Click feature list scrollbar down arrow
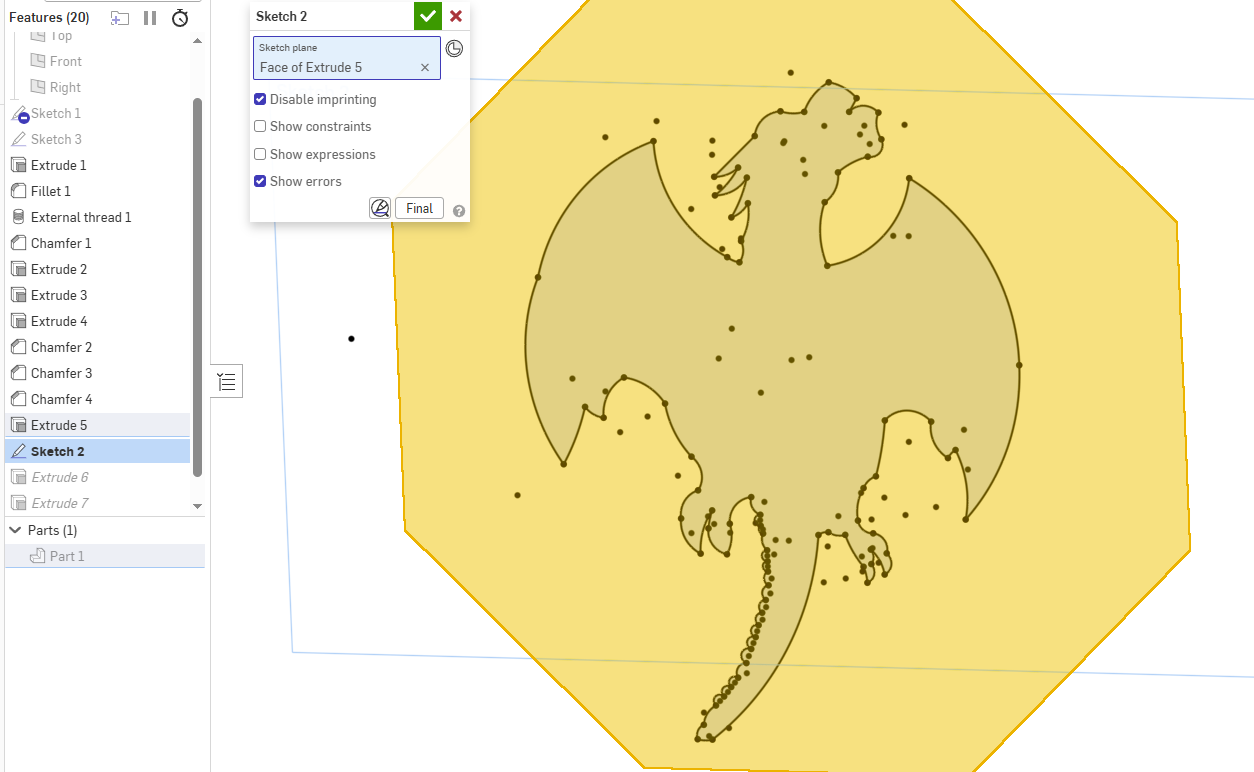 [x=197, y=506]
